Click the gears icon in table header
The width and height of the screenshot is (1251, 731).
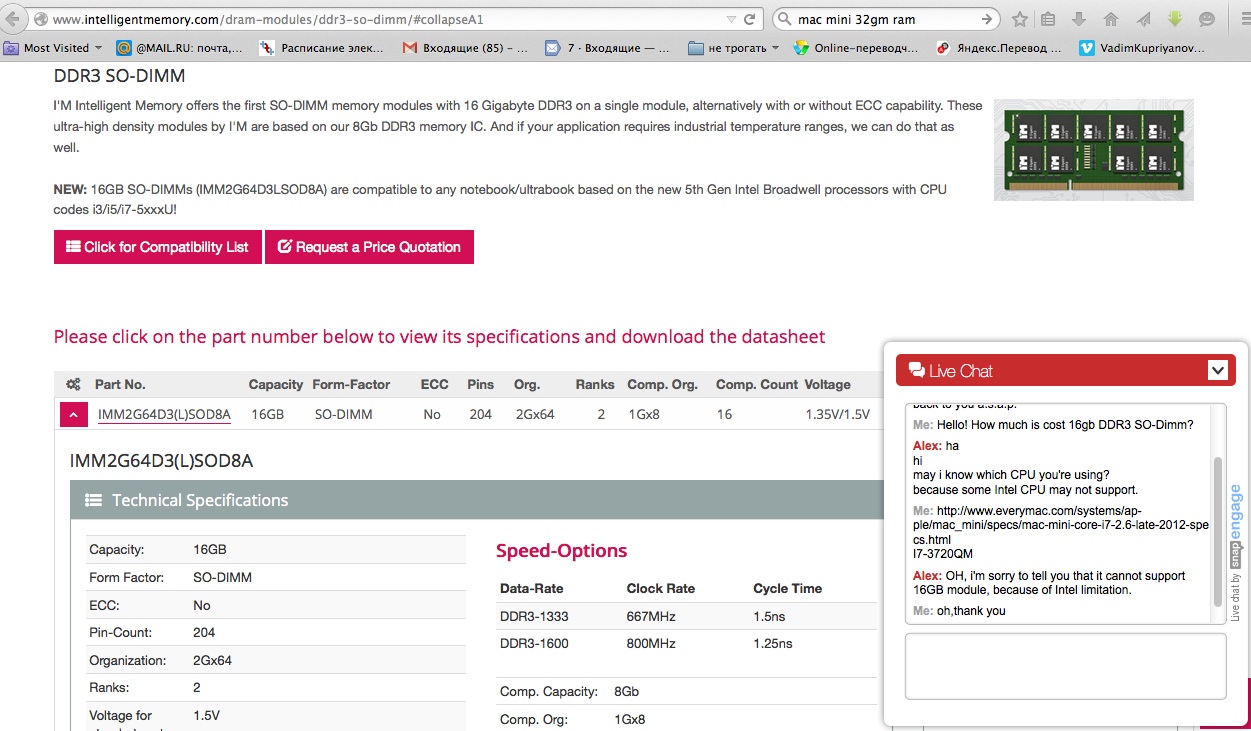73,385
